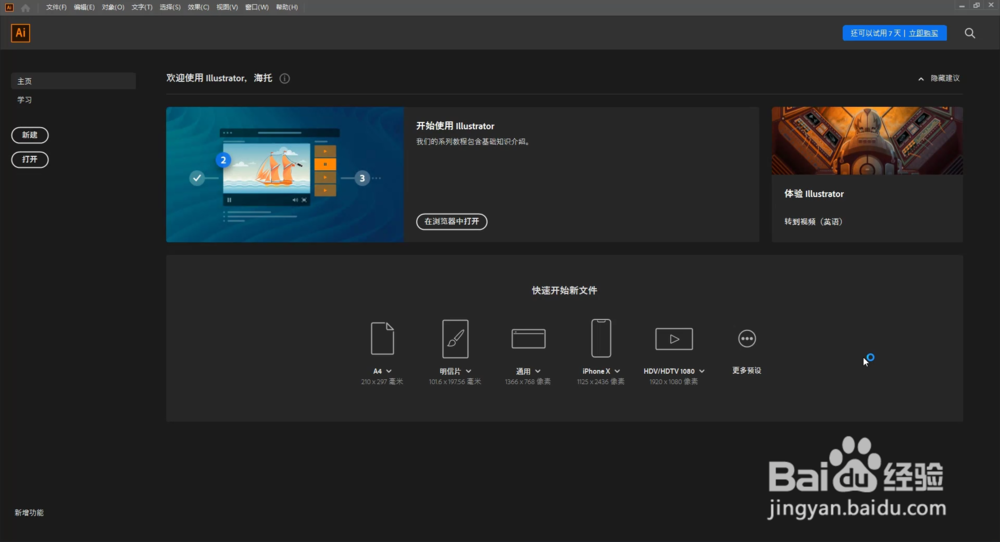Restore down the Illustrator window
This screenshot has height=542, width=1000.
pos(976,6)
